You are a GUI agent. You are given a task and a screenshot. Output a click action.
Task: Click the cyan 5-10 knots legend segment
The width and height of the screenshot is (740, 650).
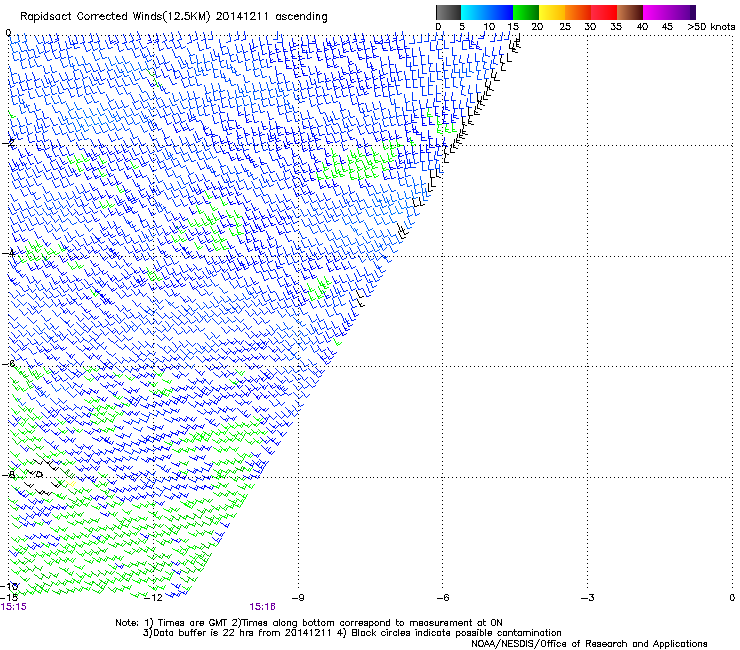coord(474,12)
